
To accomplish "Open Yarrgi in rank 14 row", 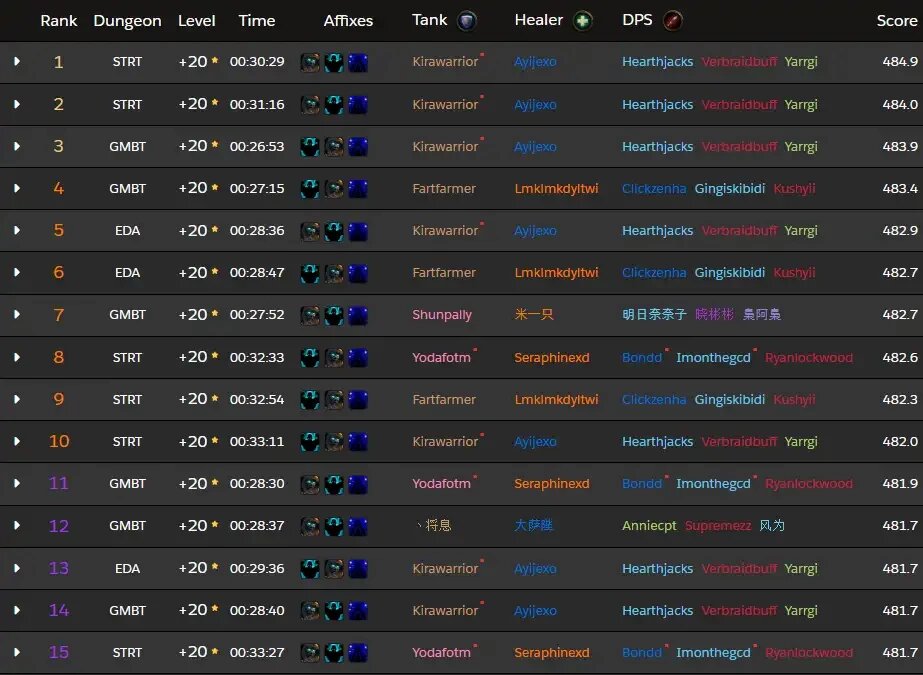I will [x=801, y=611].
